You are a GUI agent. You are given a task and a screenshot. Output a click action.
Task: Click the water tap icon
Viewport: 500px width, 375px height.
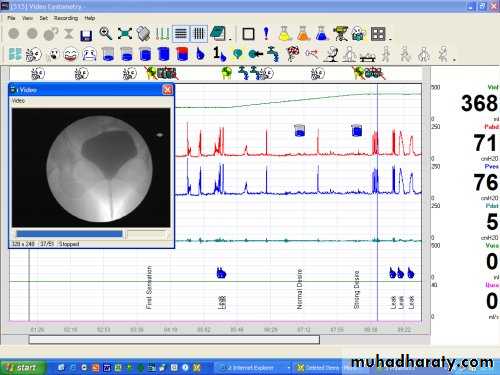click(273, 54)
